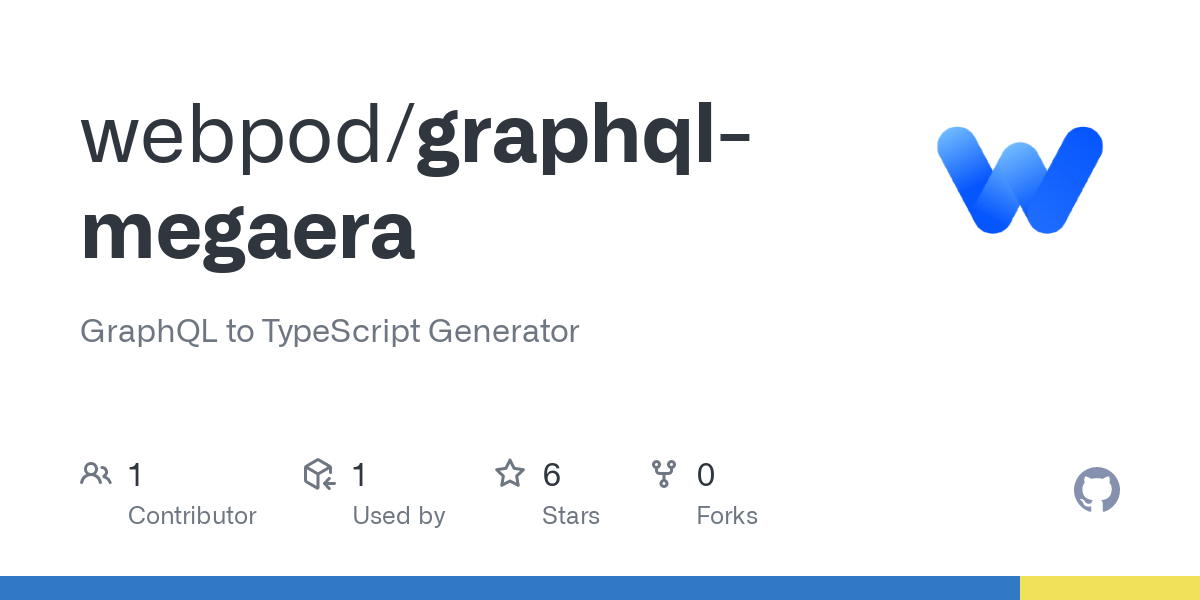Click the yellow language bar segment
Image resolution: width=1200 pixels, height=600 pixels.
point(1110,588)
